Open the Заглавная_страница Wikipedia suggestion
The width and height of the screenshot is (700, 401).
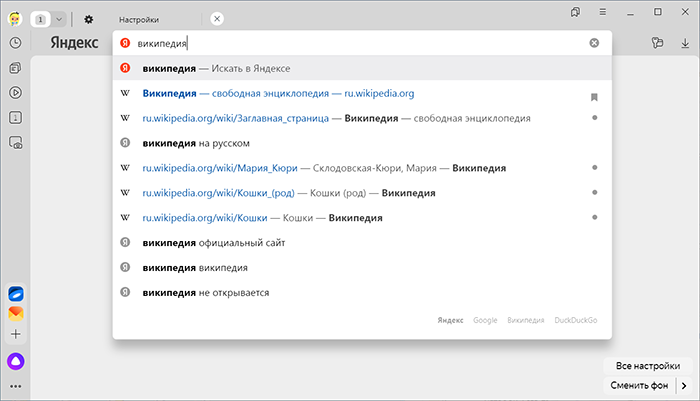coord(362,118)
